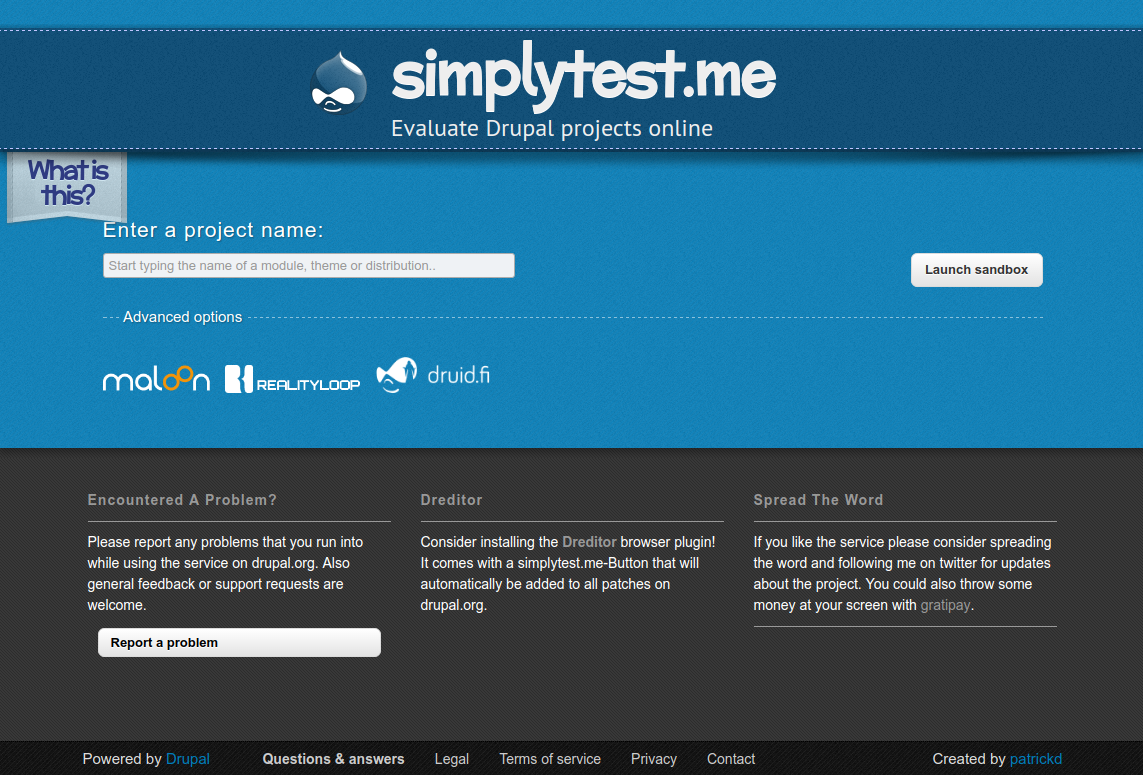The image size is (1143, 775).
Task: Open the gratipay link
Action: (945, 605)
